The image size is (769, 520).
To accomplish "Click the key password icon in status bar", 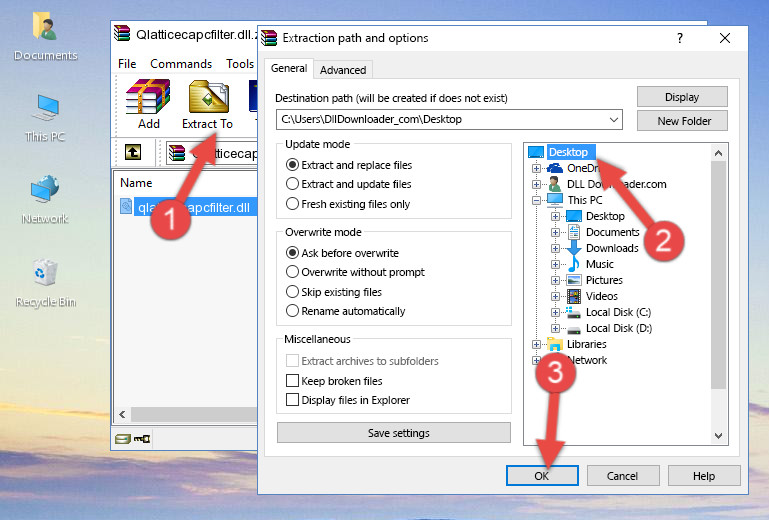I will 142,439.
